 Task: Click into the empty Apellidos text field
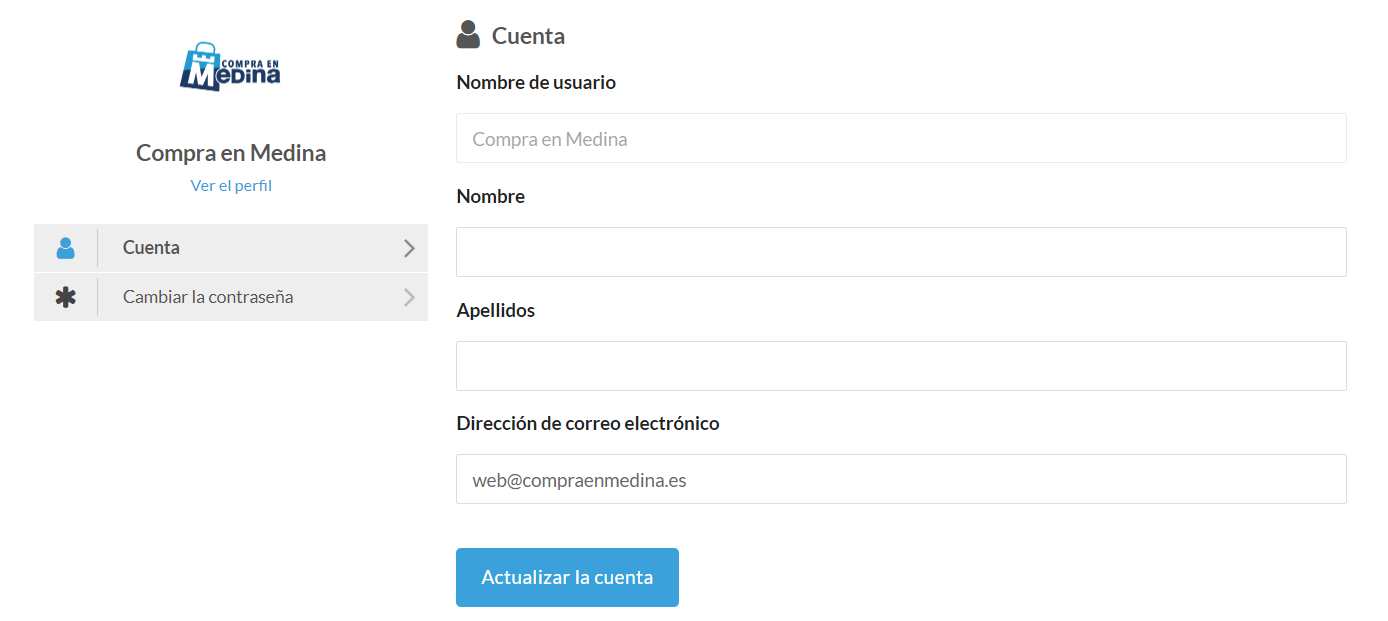(x=900, y=366)
